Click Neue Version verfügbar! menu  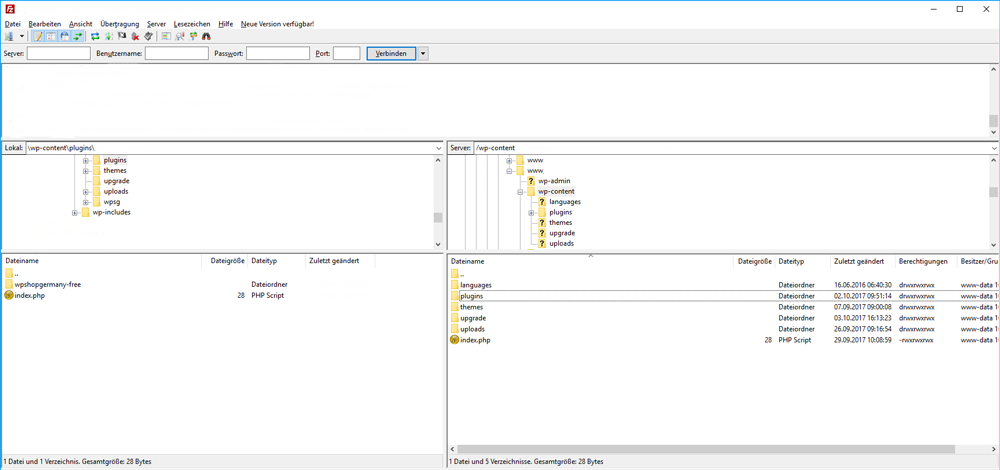click(x=277, y=24)
